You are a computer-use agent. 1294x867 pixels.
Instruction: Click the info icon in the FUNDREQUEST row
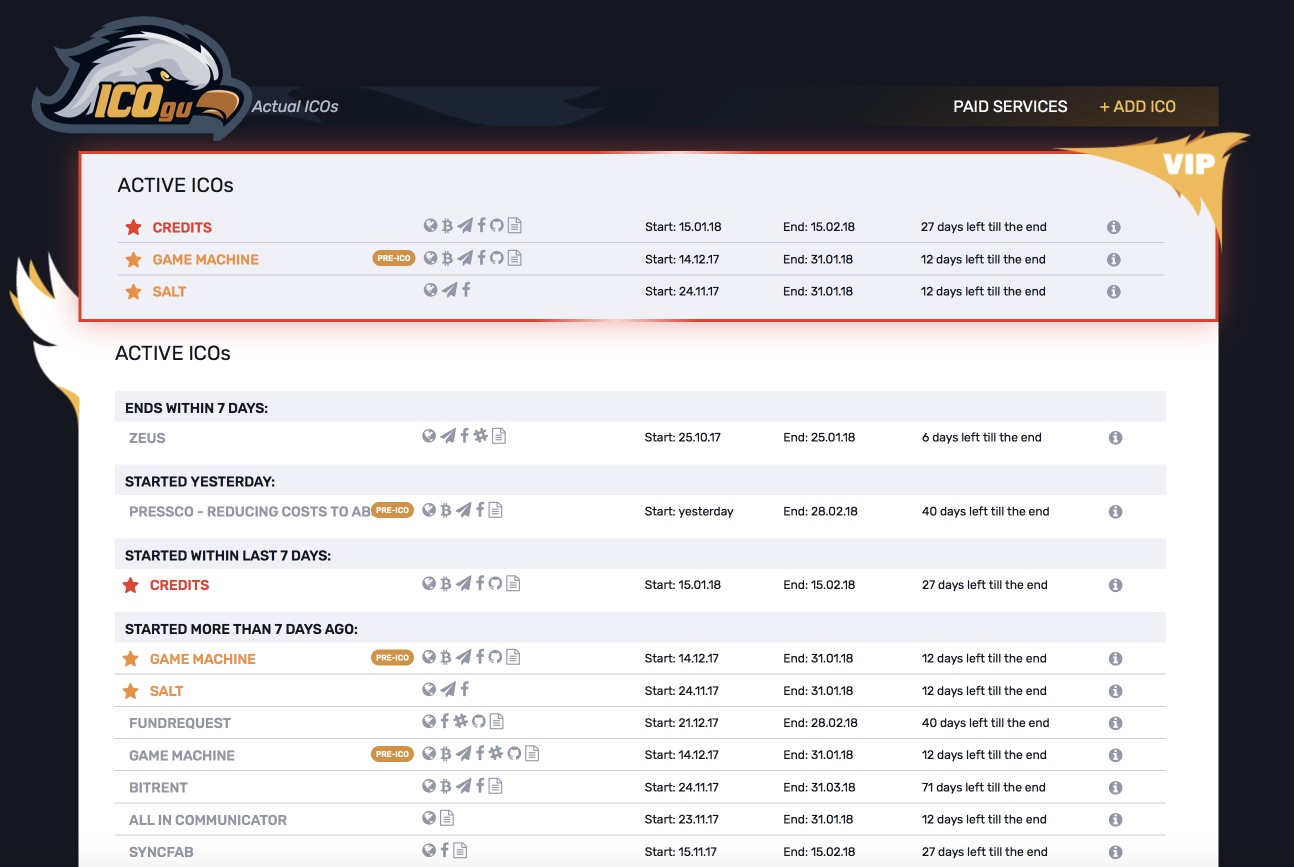pyautogui.click(x=1115, y=723)
